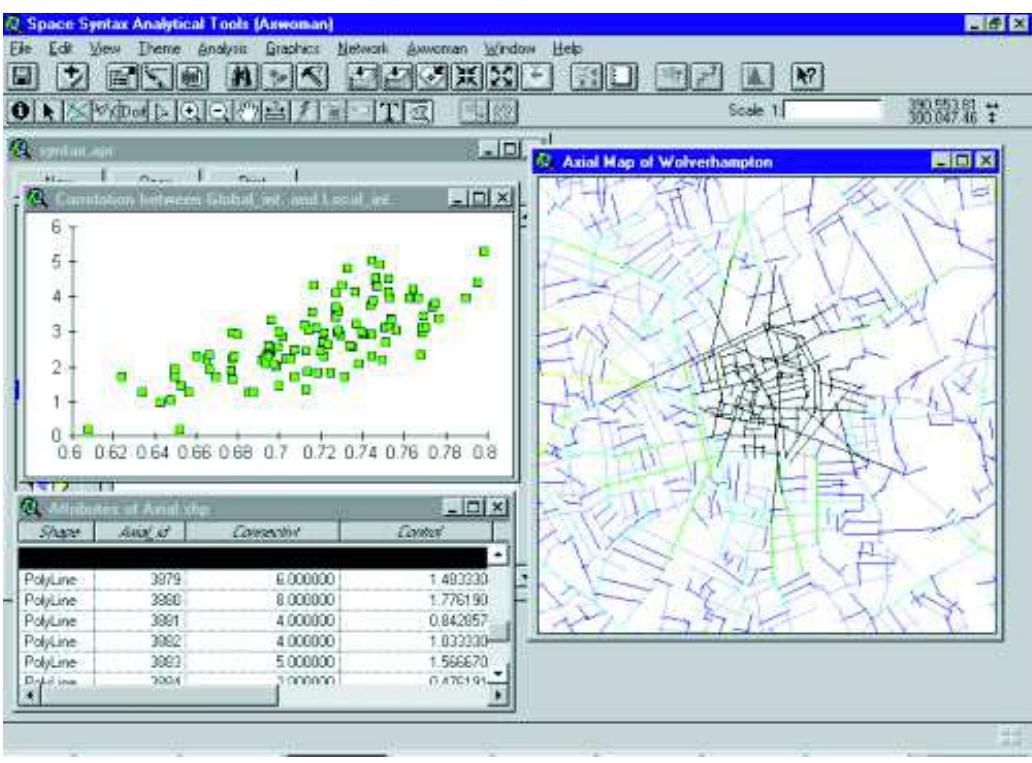
Task: Click into the Scale input field
Action: (832, 110)
